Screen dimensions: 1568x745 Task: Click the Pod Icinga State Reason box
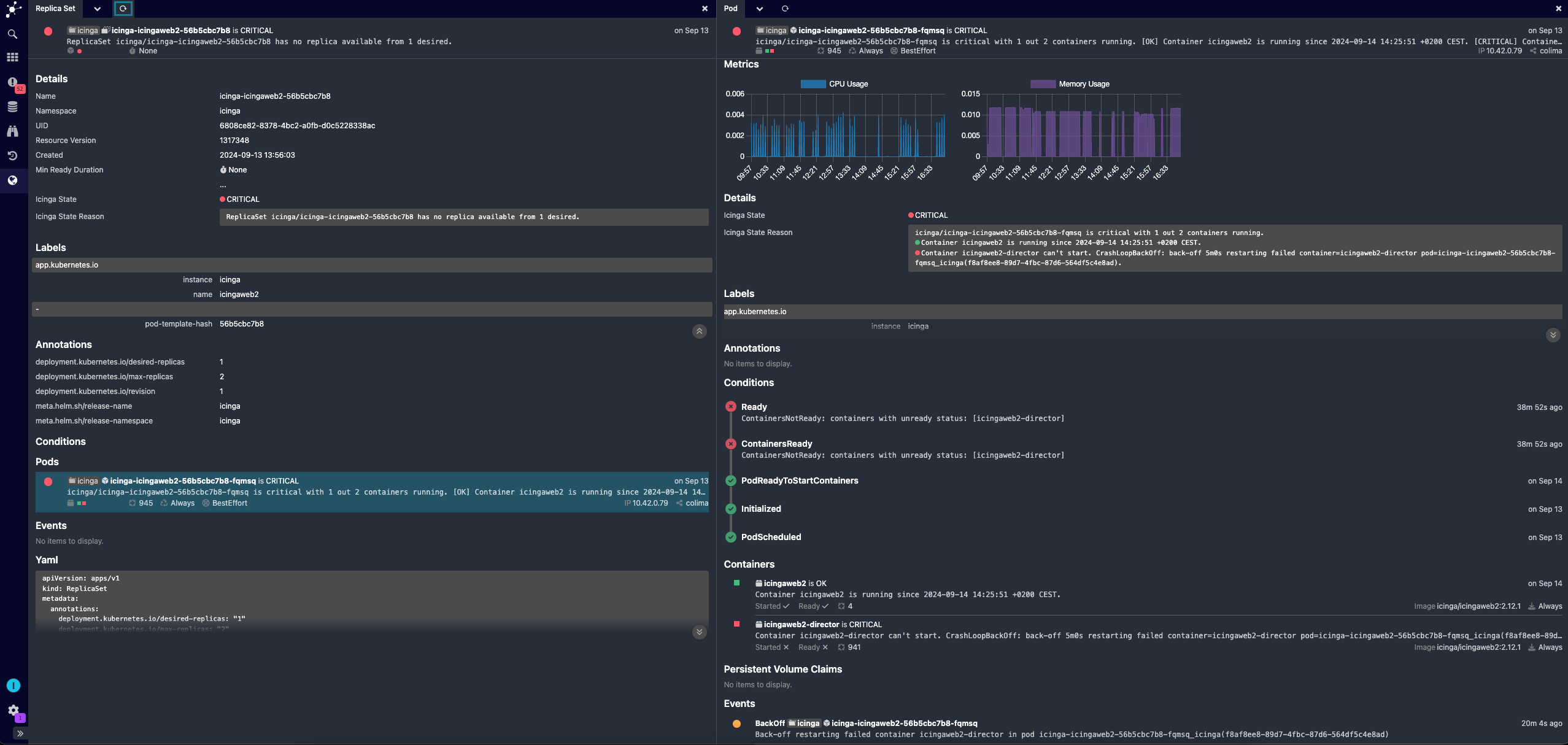(x=1235, y=247)
